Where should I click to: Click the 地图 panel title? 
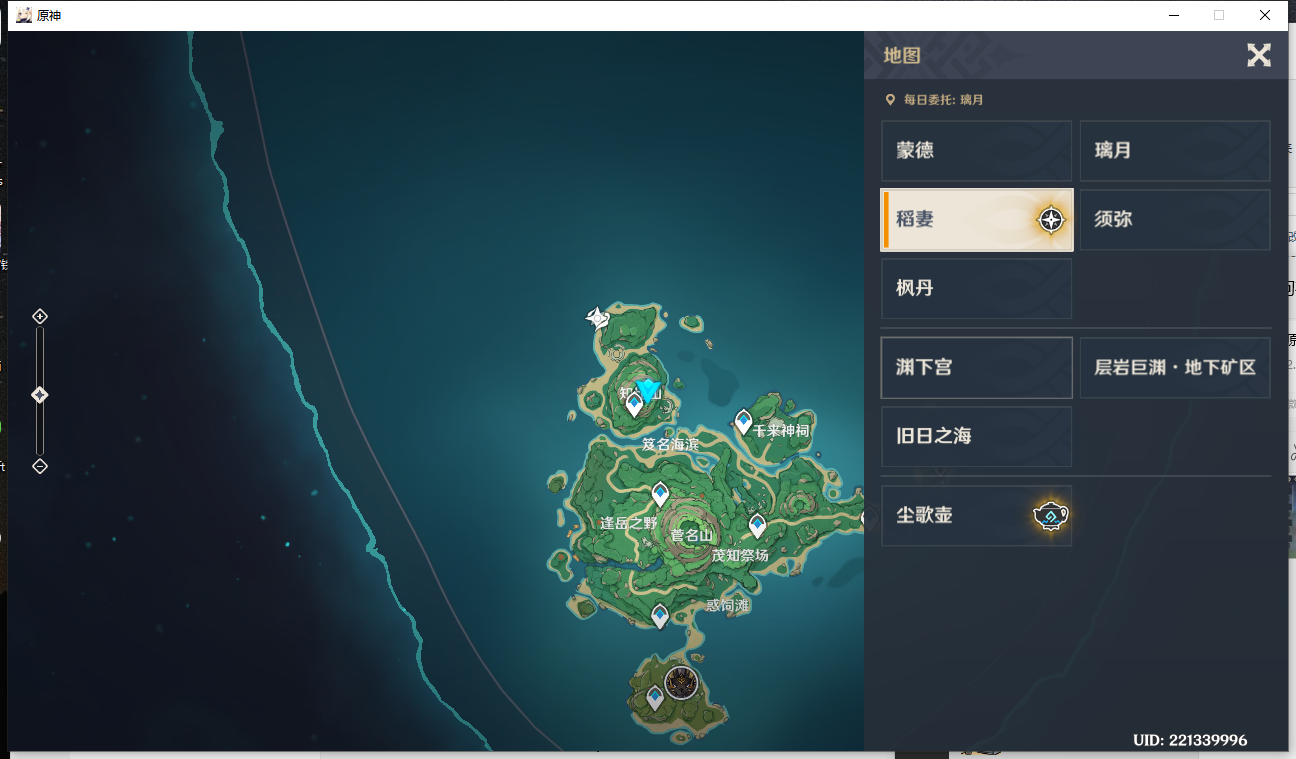point(902,56)
